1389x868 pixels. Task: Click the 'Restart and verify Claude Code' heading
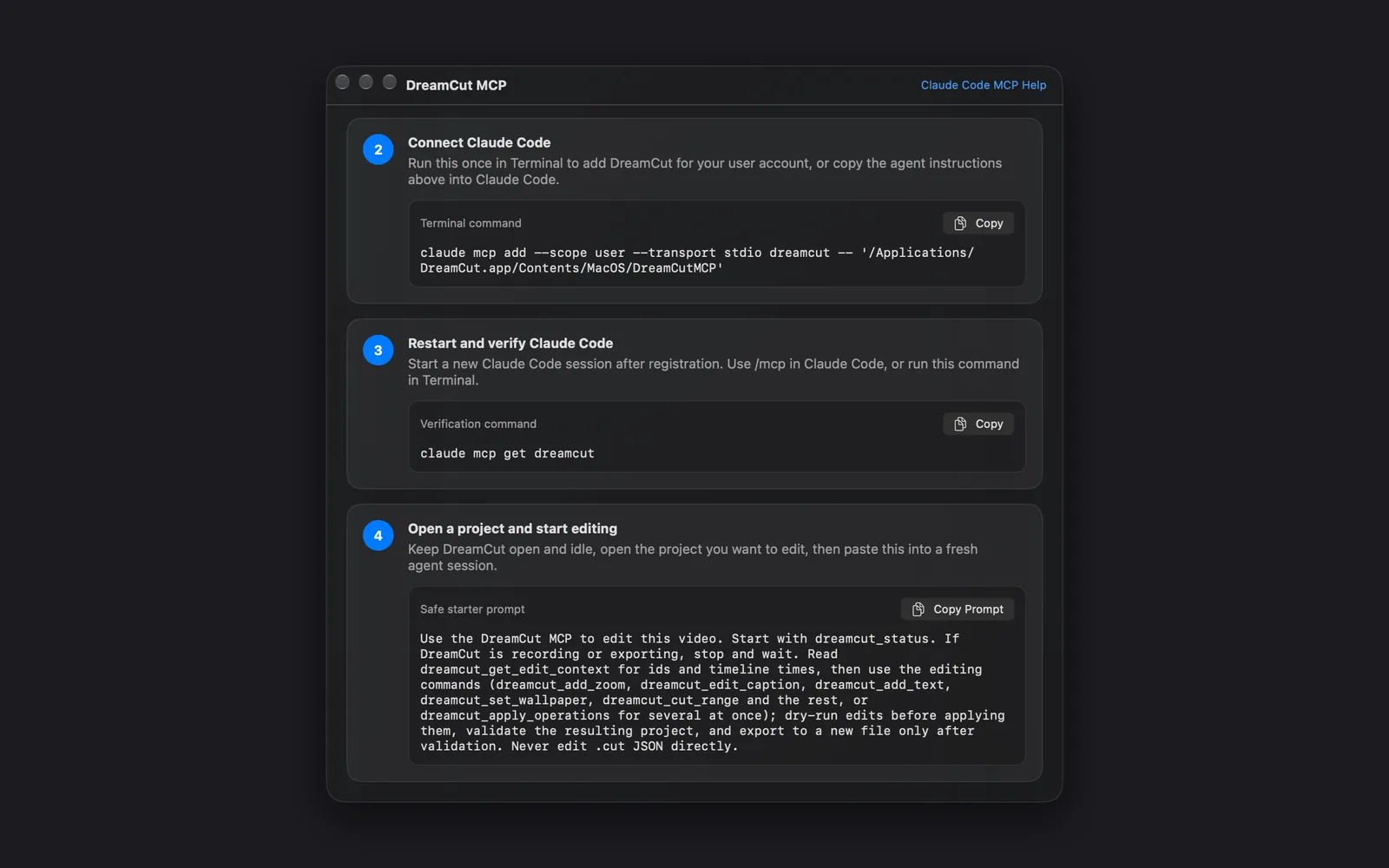point(510,343)
